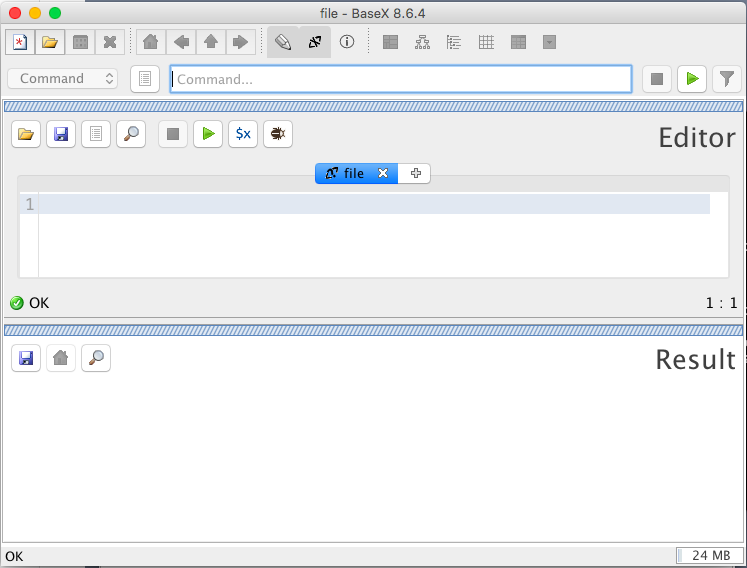747x568 pixels.
Task: Click the green OK status icon in the Editor
Action: click(x=17, y=303)
